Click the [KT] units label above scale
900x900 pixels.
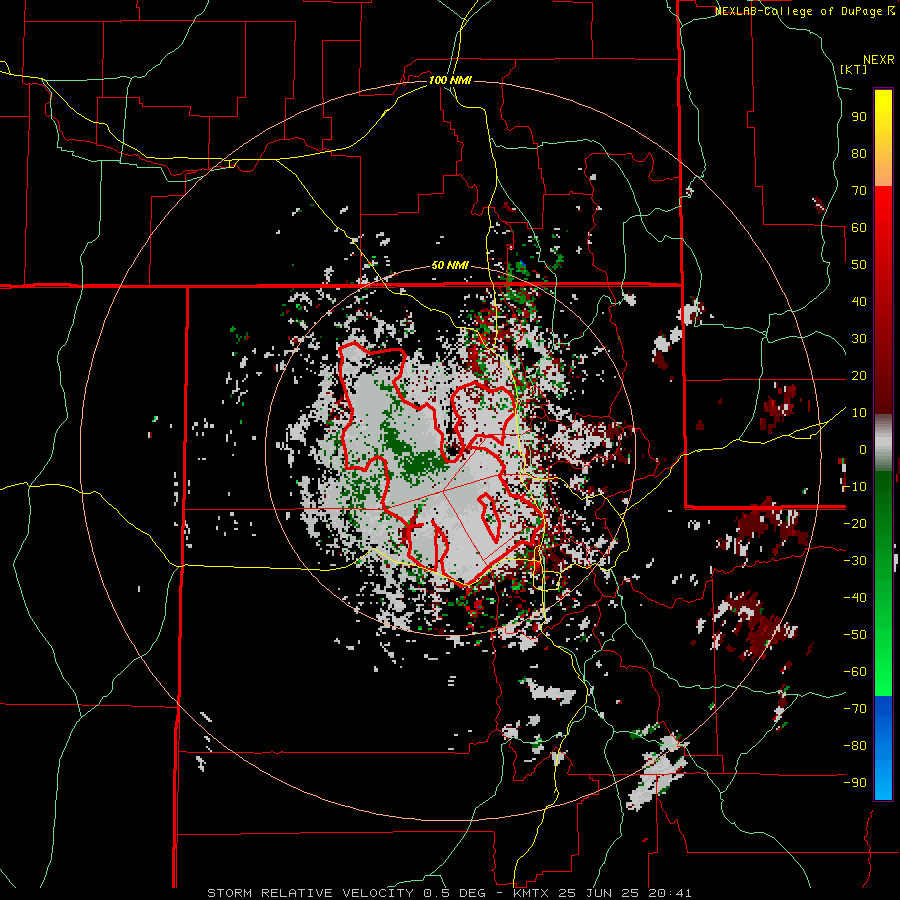pos(854,69)
